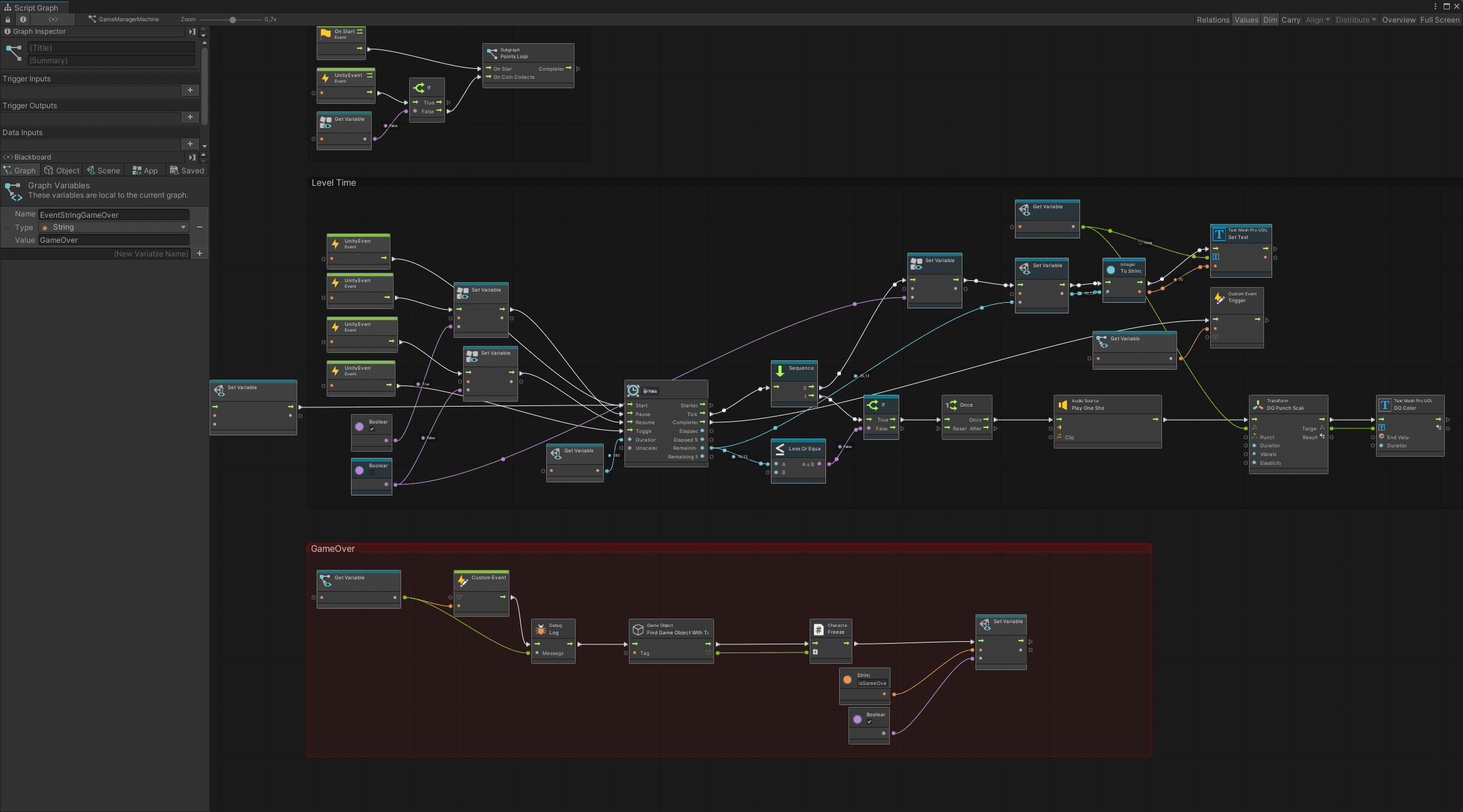Toggle the Relations toolbar option
This screenshot has width=1463, height=812.
[1213, 20]
